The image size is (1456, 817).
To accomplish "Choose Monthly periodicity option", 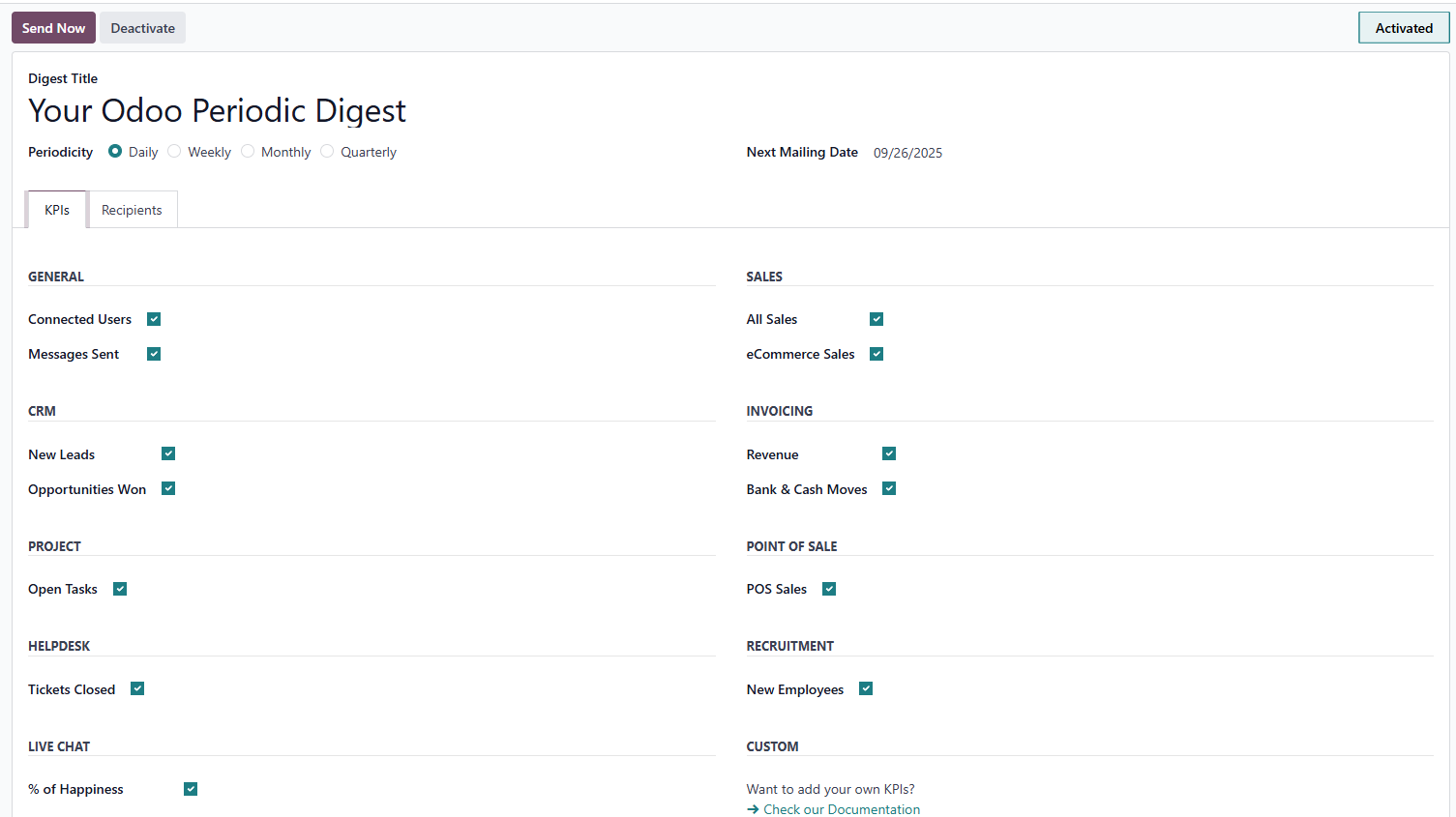I will tap(248, 152).
